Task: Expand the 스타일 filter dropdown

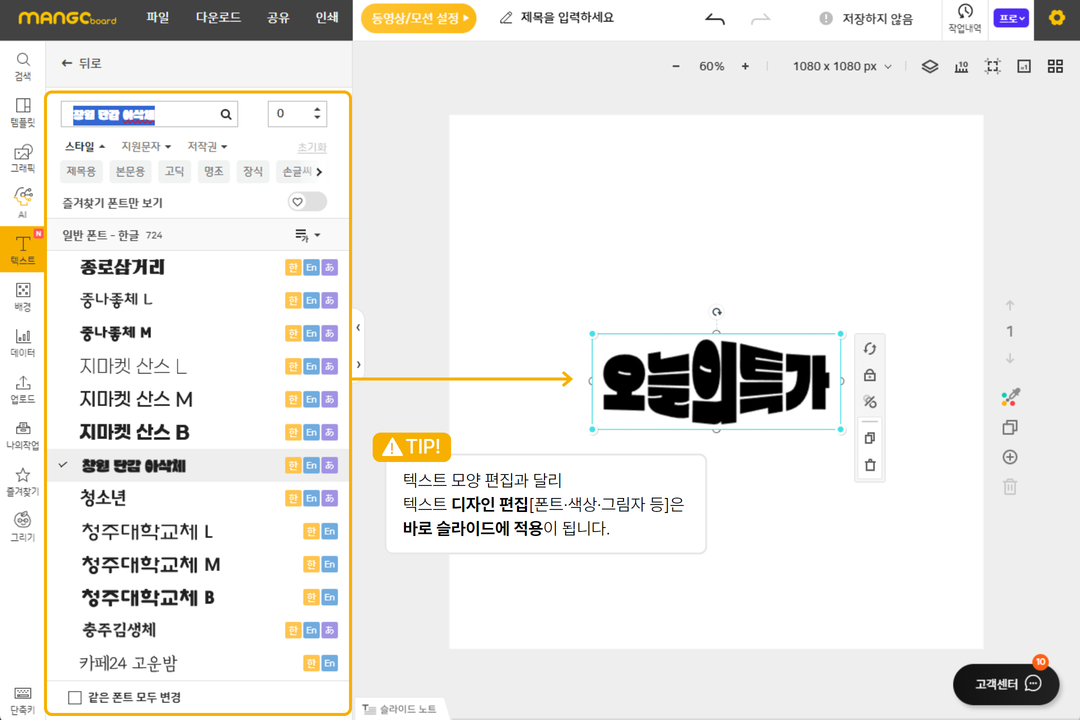Action: point(85,147)
